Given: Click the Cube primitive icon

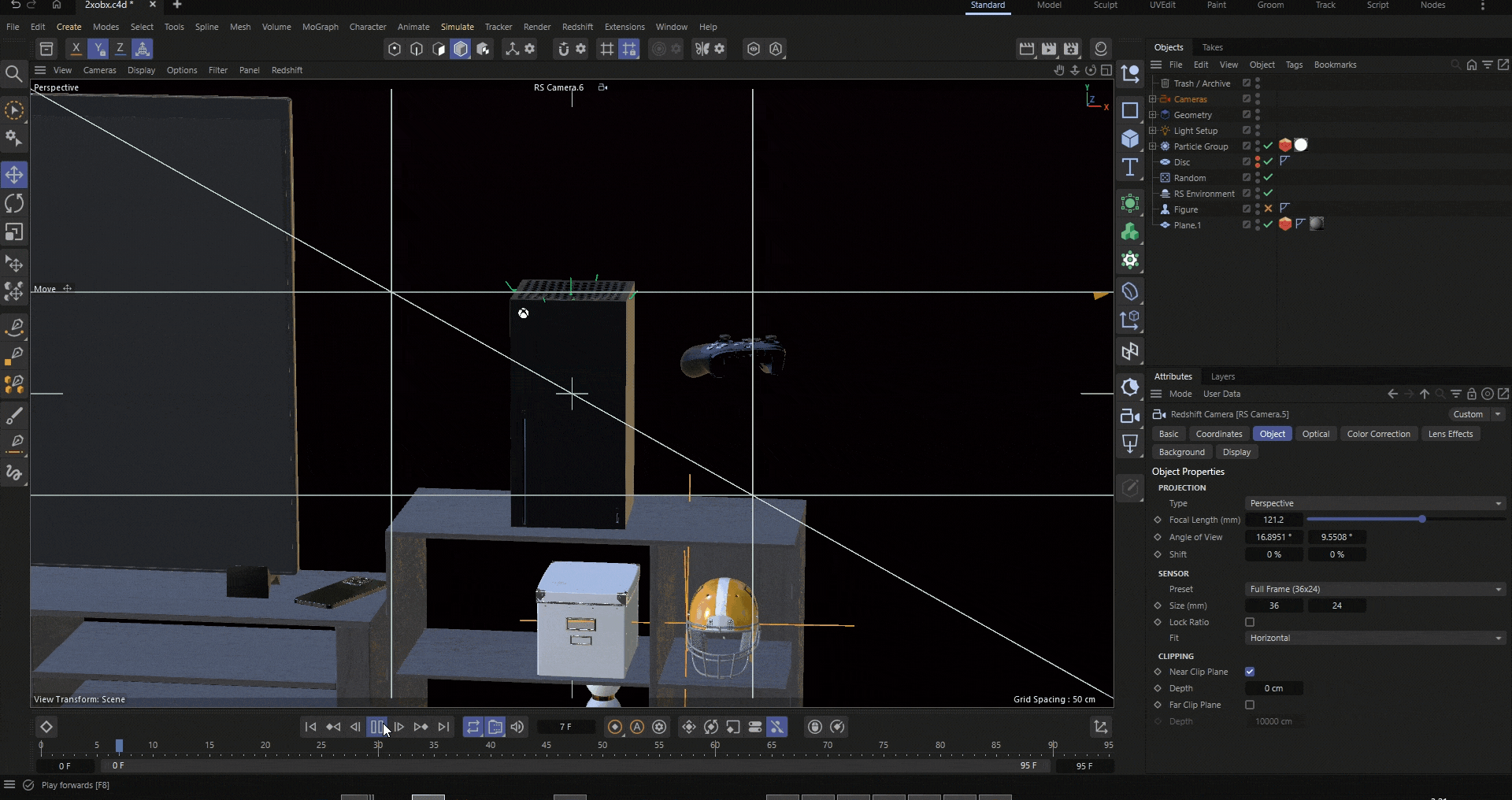Looking at the screenshot, I should pos(1130,139).
